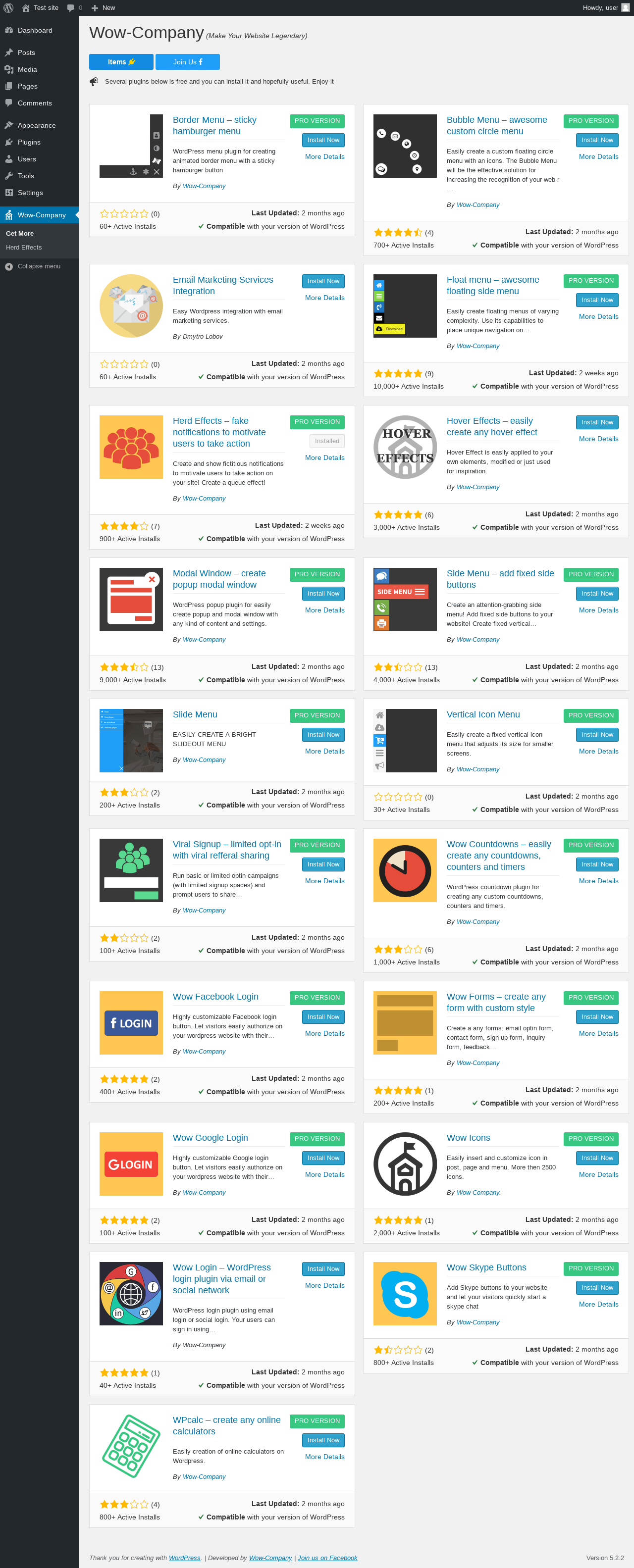Open the Float menu plugin title link
The height and width of the screenshot is (1568, 634).
pyautogui.click(x=493, y=286)
